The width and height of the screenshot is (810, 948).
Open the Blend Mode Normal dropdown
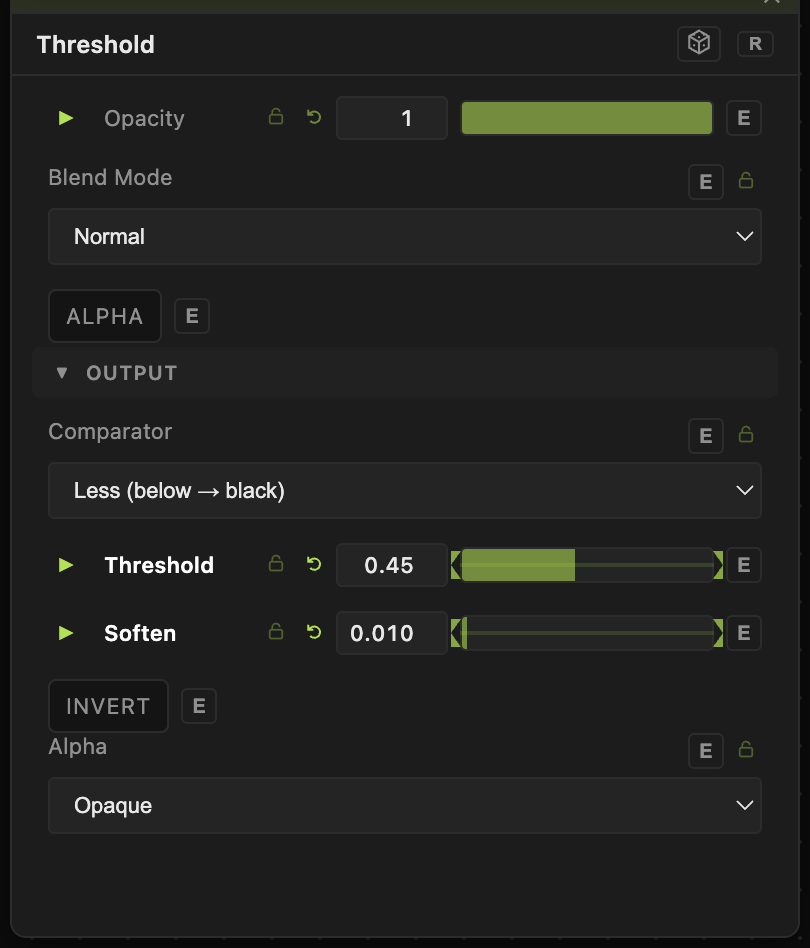pos(405,236)
